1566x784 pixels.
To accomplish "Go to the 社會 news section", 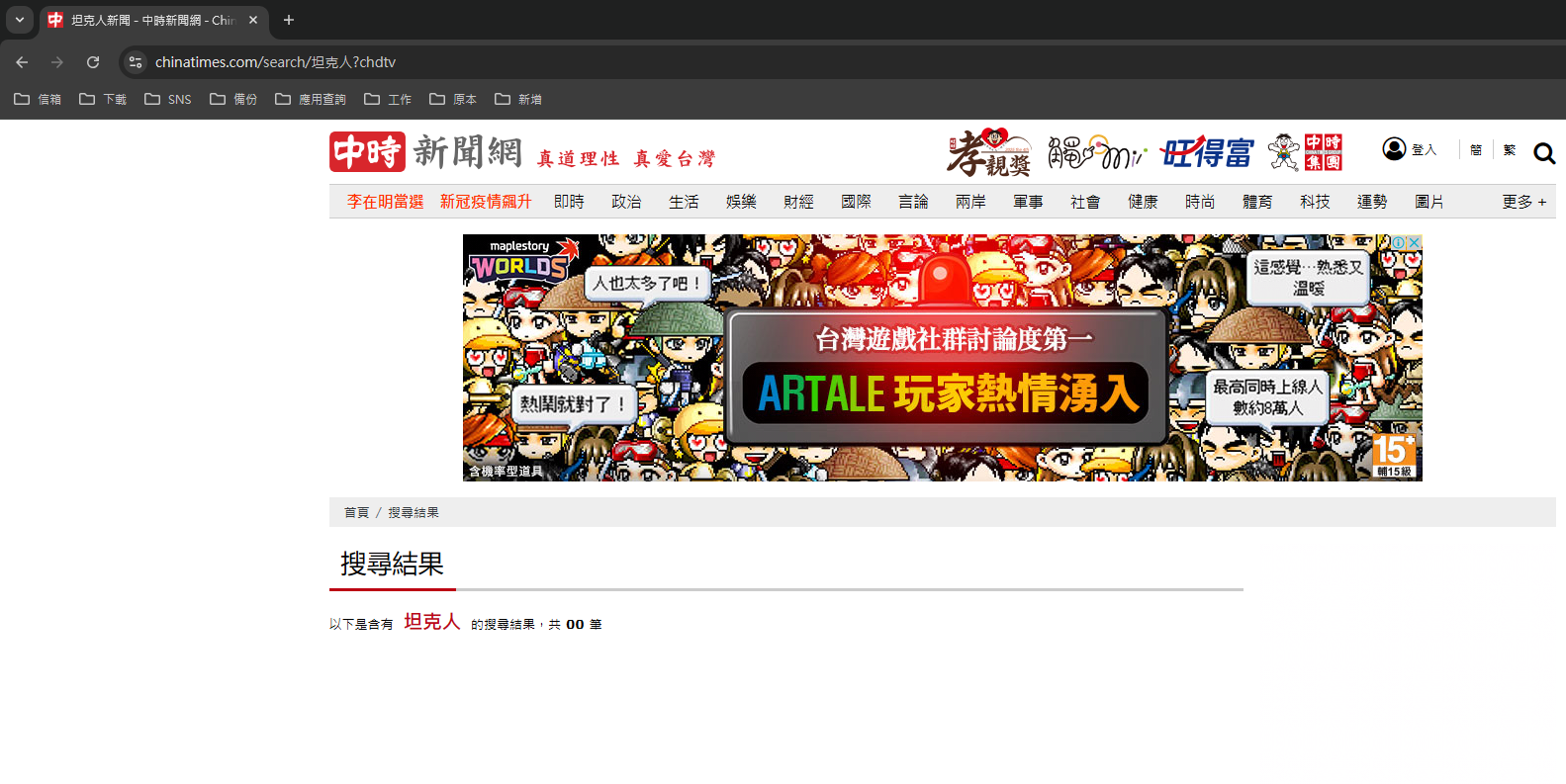I will tap(1085, 202).
